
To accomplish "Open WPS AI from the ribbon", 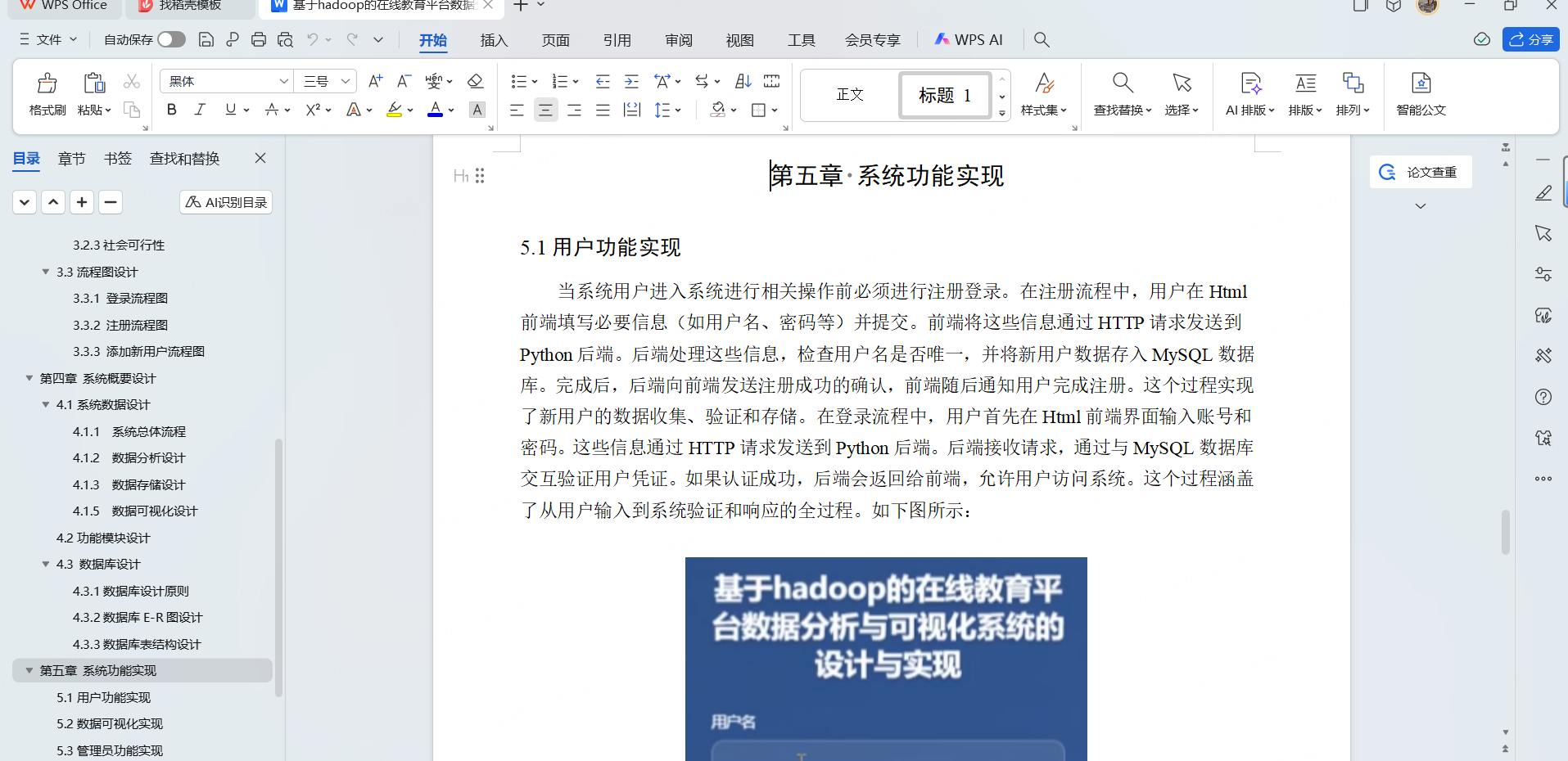I will coord(968,38).
